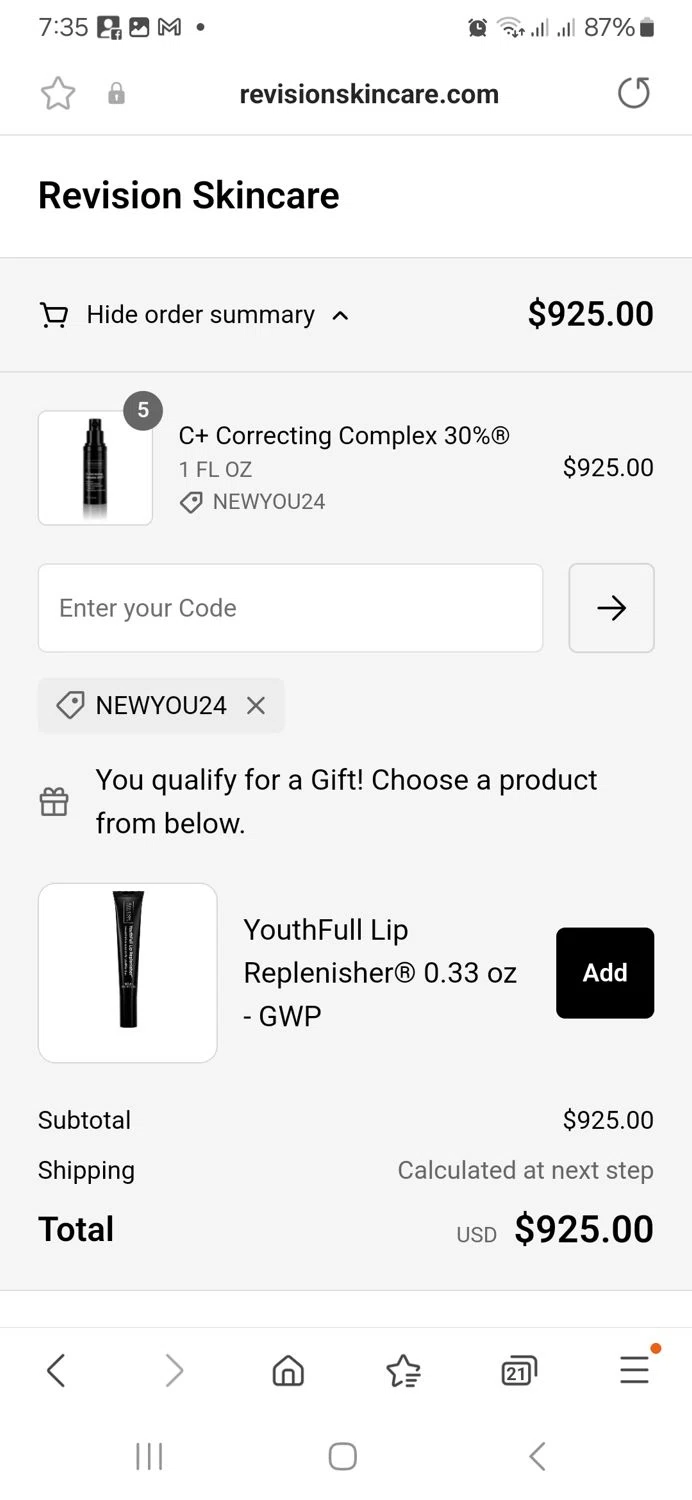692x1500 pixels.
Task: Collapse the Hide order summary chevron
Action: pos(340,316)
